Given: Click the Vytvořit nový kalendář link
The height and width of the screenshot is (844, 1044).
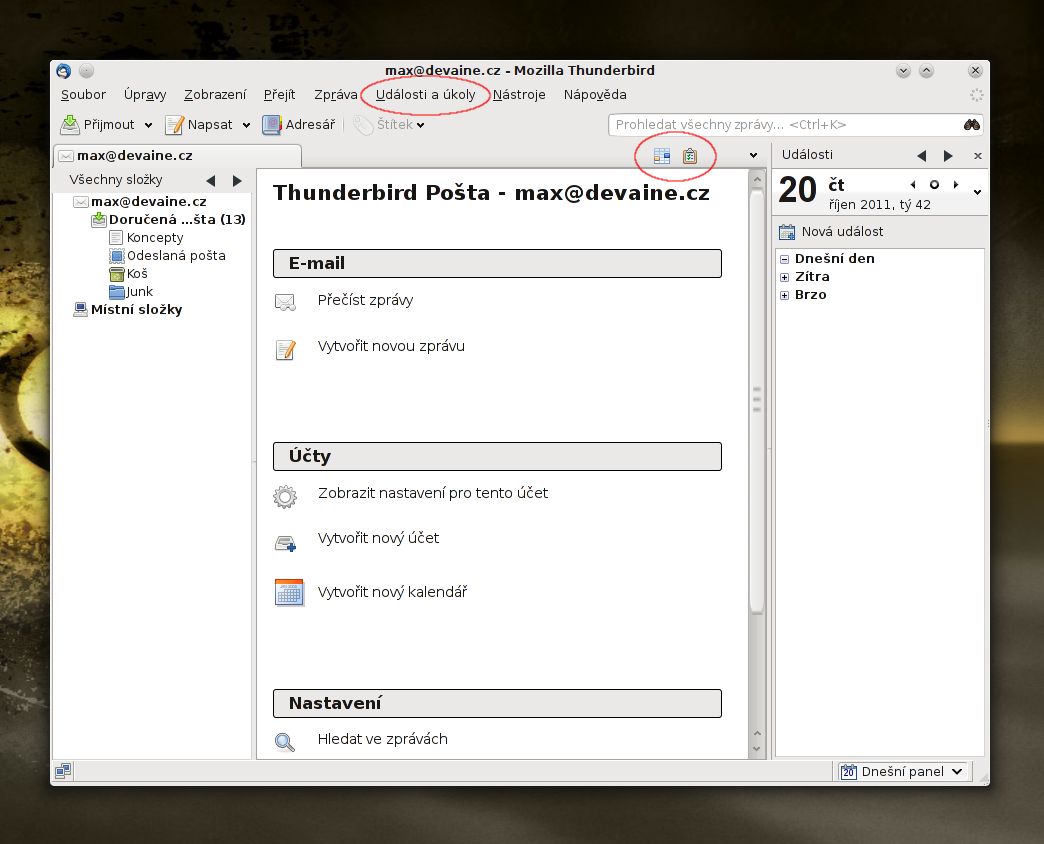Looking at the screenshot, I should pyautogui.click(x=392, y=592).
